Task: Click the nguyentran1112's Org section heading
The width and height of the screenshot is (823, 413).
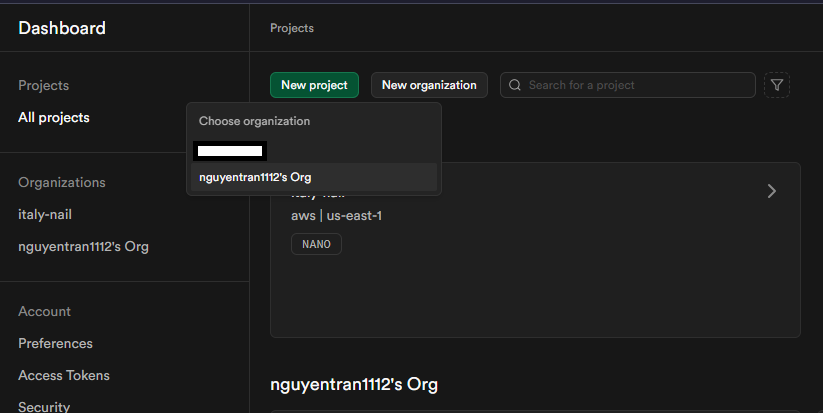Action: (354, 384)
